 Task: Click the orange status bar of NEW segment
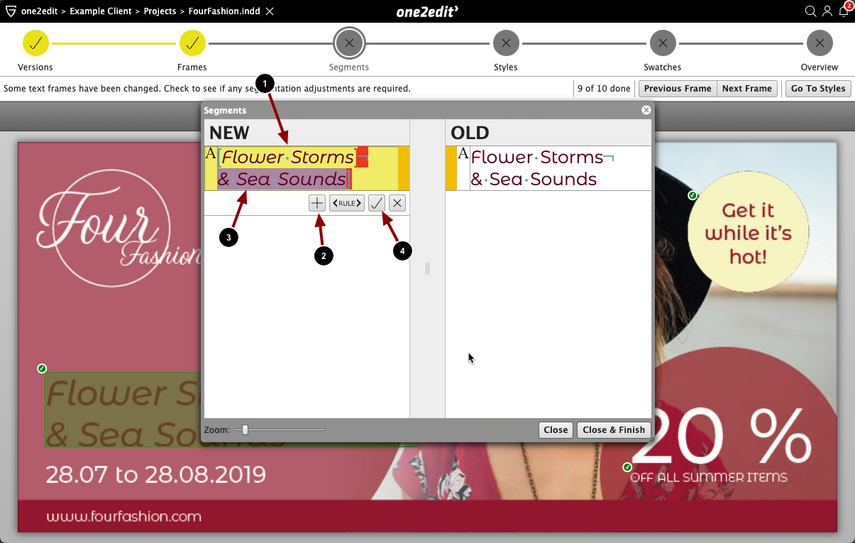(x=404, y=168)
